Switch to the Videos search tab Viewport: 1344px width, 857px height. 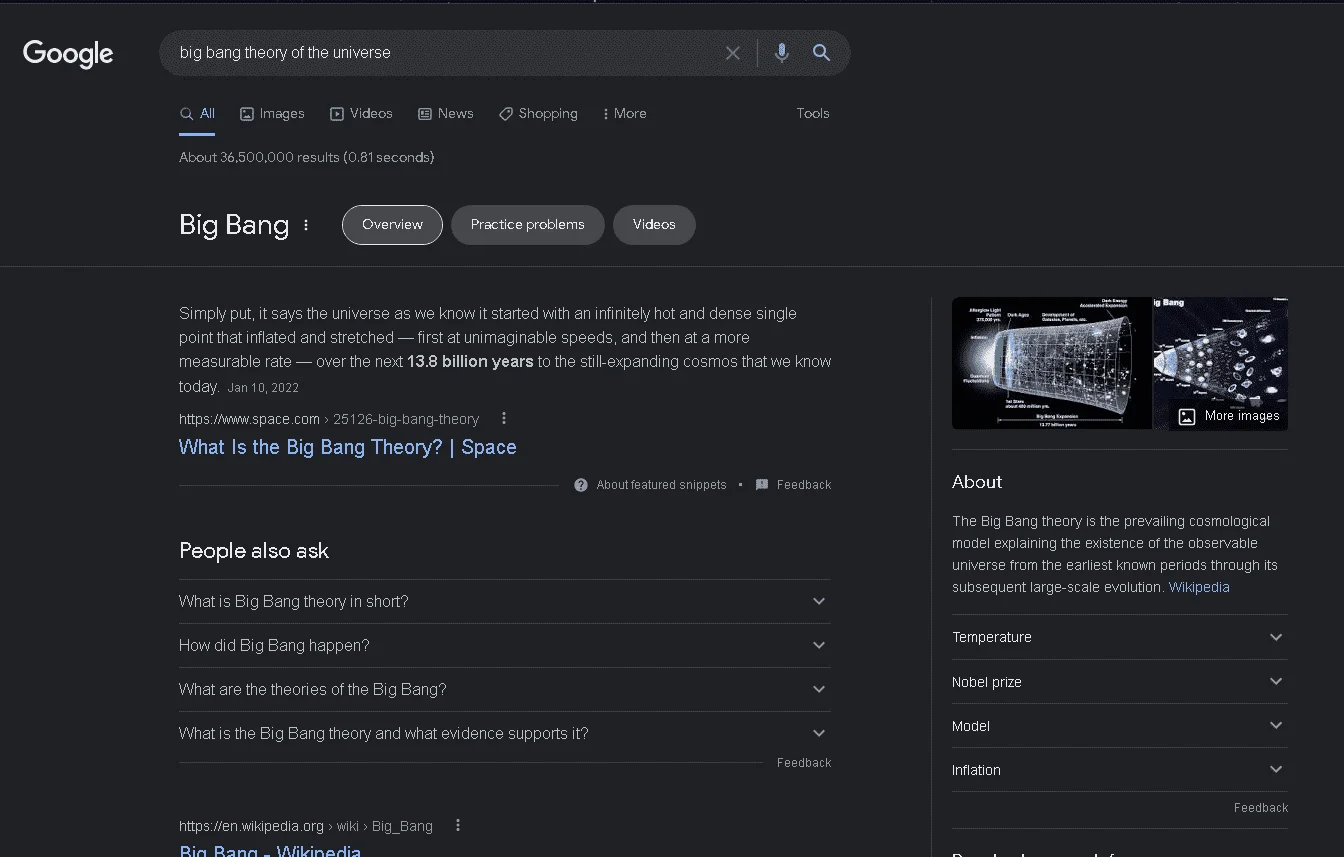point(361,114)
